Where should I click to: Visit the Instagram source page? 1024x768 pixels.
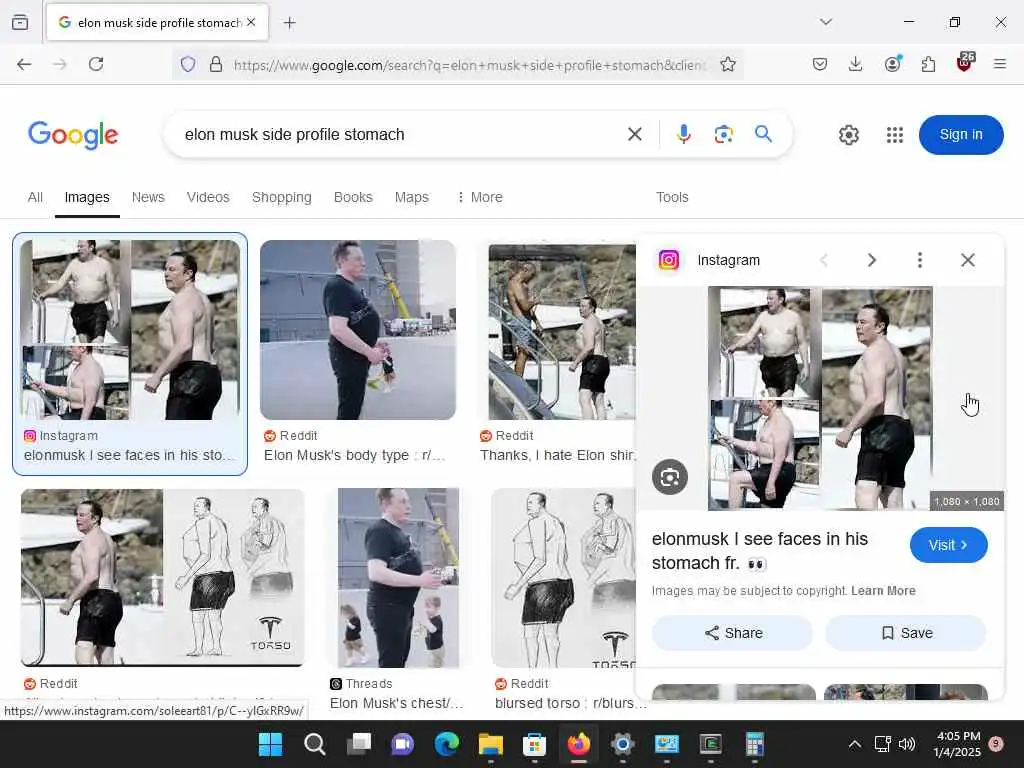[x=948, y=545]
